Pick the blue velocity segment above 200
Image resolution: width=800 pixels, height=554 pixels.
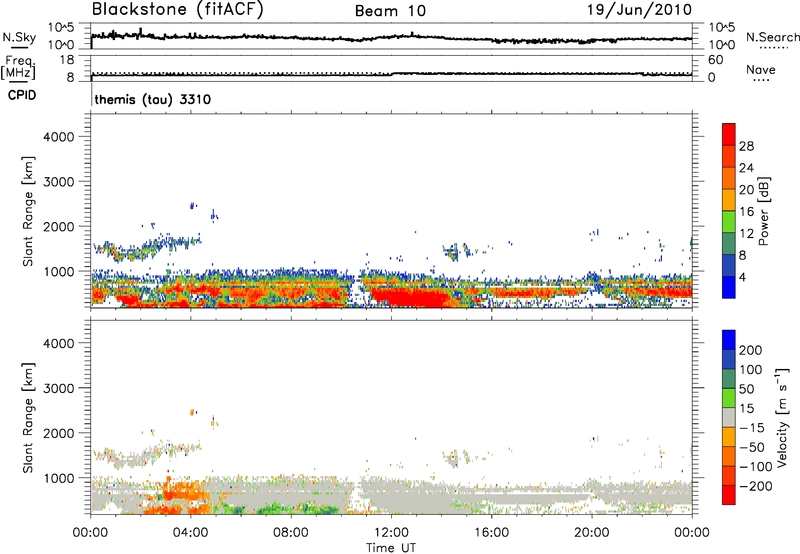[729, 340]
